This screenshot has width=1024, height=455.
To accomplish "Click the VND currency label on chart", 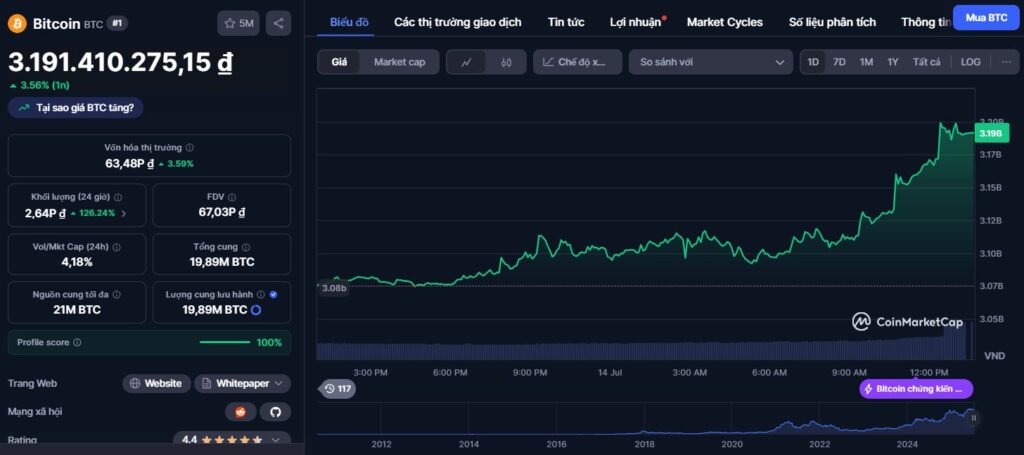I will 994,356.
